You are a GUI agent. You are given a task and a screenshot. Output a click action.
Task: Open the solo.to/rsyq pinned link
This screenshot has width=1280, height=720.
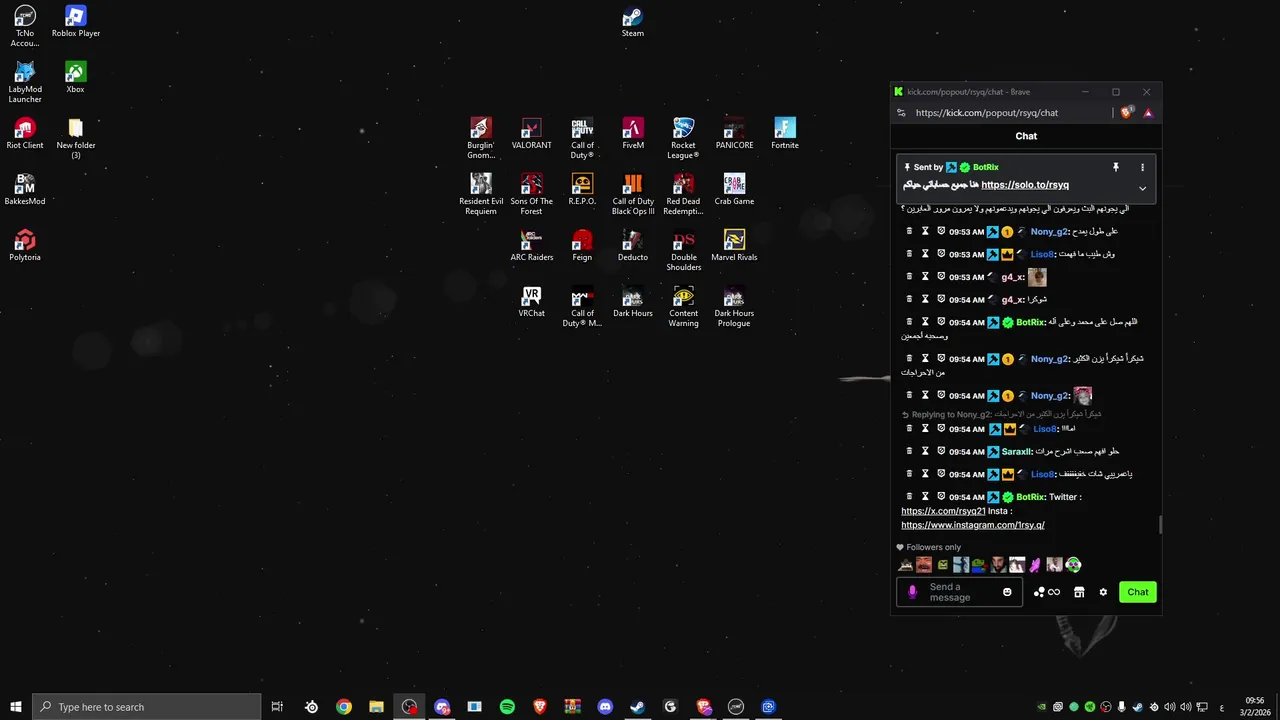click(x=1025, y=185)
